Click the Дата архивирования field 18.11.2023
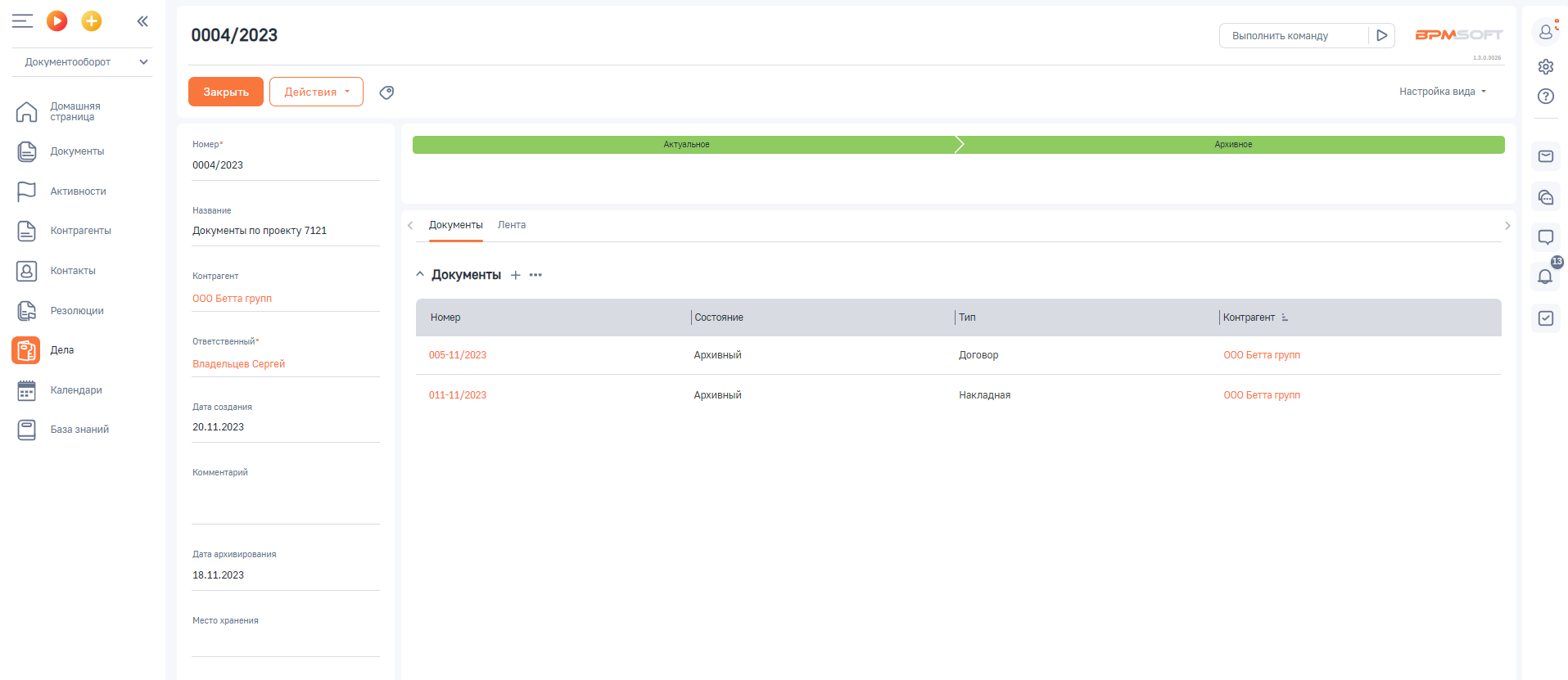Viewport: 1568px width, 680px height. (286, 575)
